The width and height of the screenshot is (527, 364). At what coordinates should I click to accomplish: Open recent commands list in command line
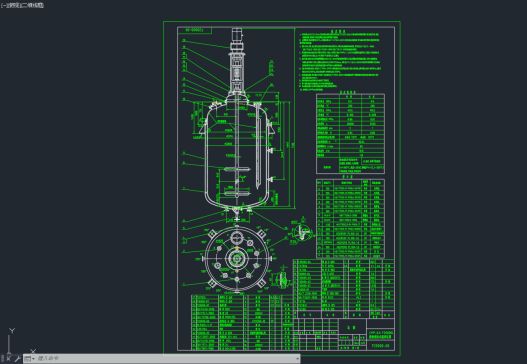[x=30, y=359]
